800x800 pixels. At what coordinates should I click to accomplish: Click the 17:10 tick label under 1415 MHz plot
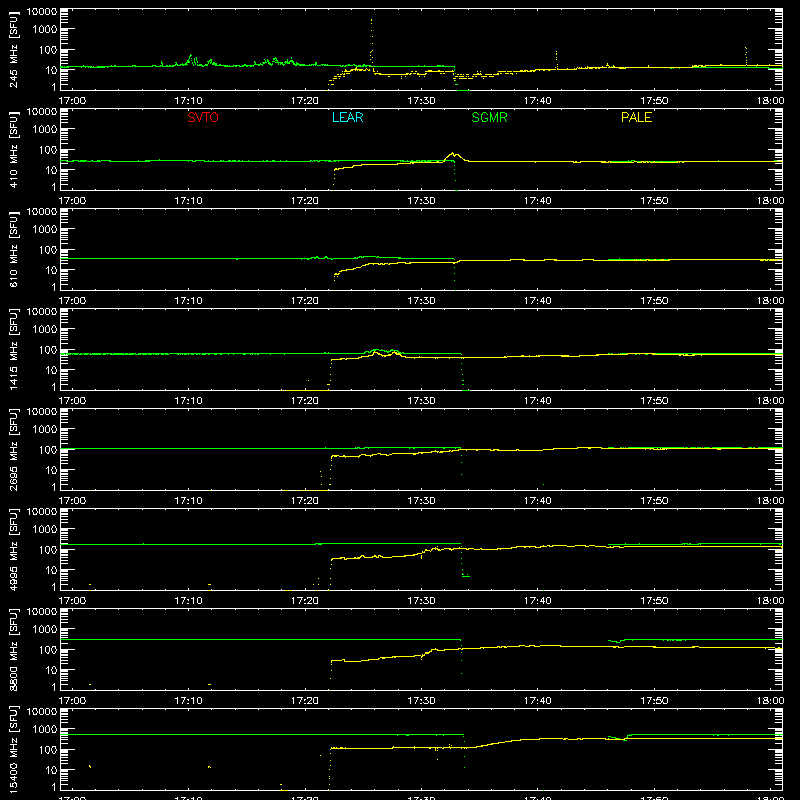pos(188,401)
